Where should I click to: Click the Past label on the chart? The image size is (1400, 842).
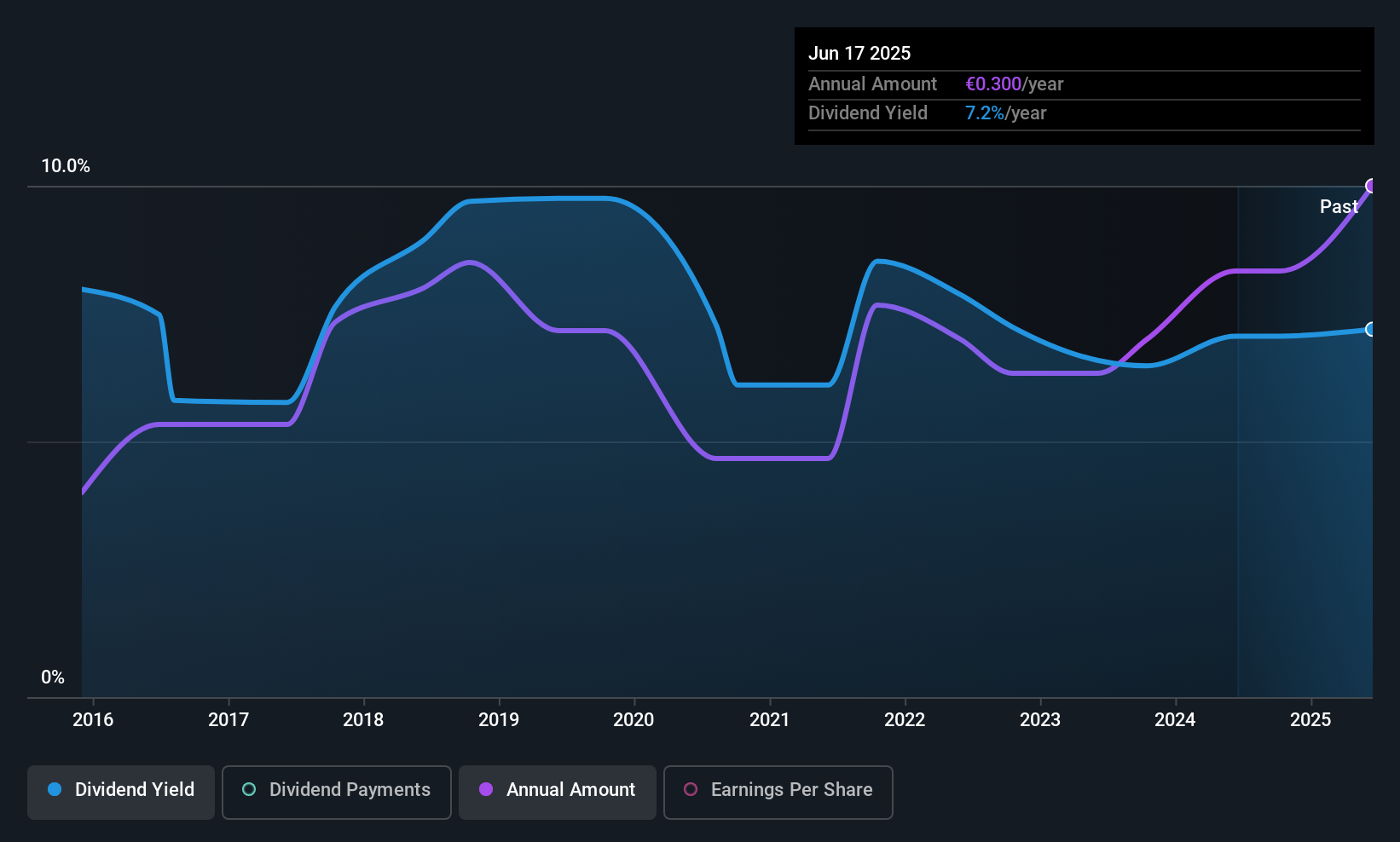[1339, 206]
